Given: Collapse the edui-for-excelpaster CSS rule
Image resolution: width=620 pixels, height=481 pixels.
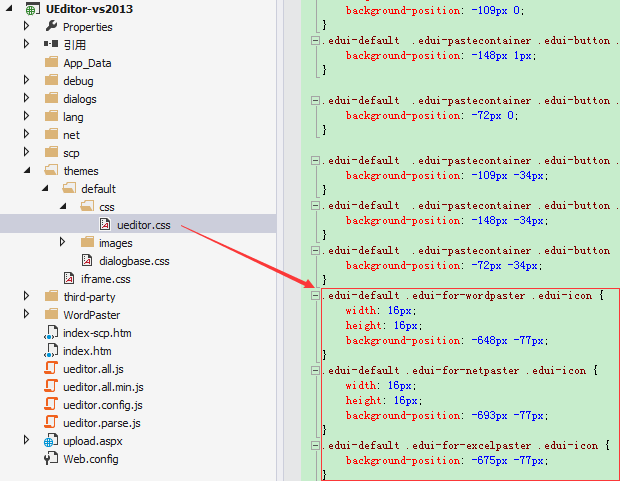Looking at the screenshot, I should [x=315, y=445].
